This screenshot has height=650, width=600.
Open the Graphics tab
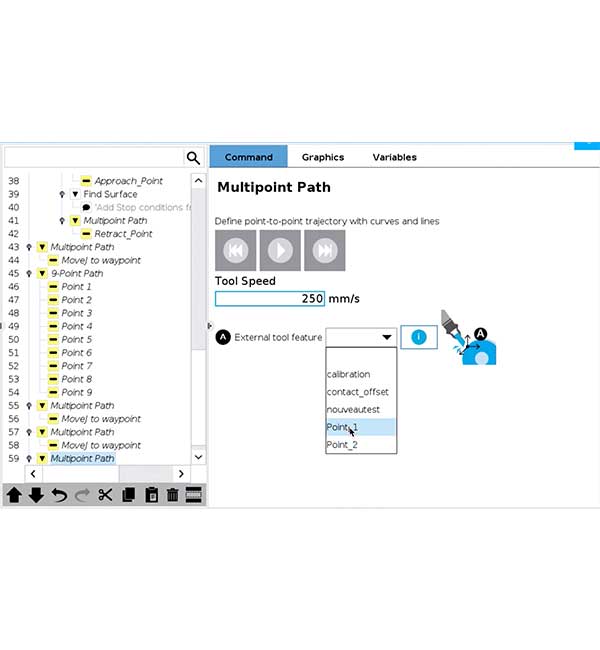click(323, 157)
